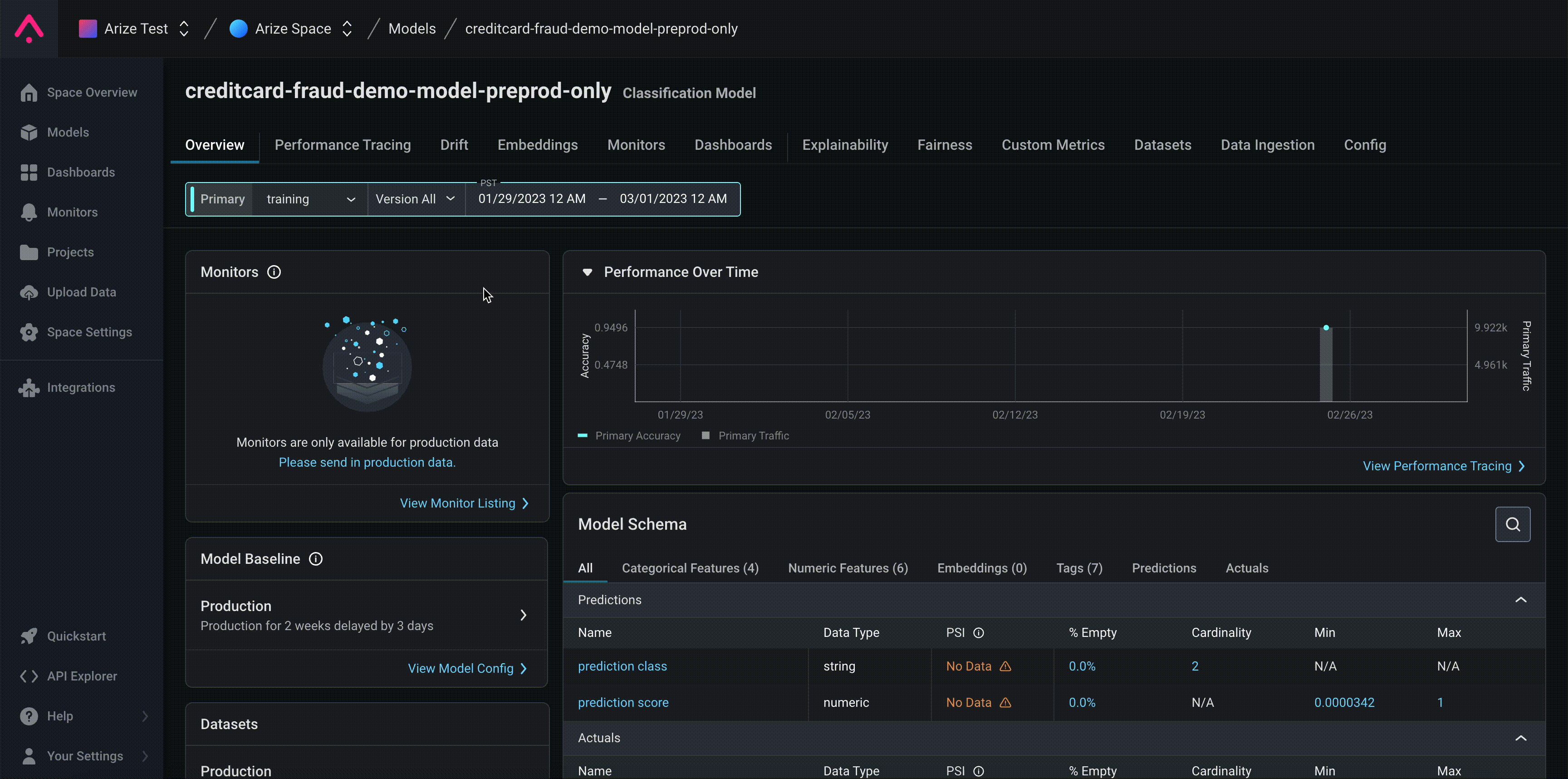
Task: Open the training dataset dropdown
Action: 310,199
